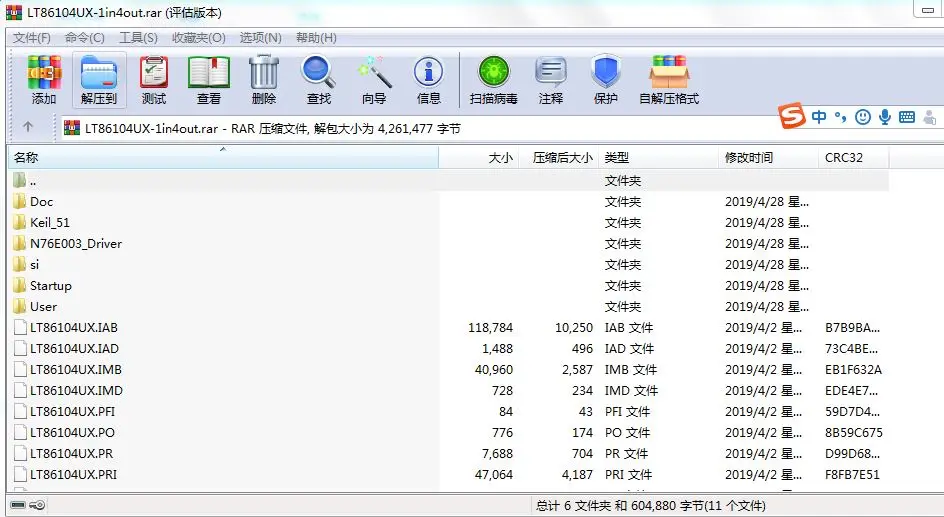This screenshot has width=944, height=517.
Task: Click the WinRAR title bar app icon
Action: 14,12
